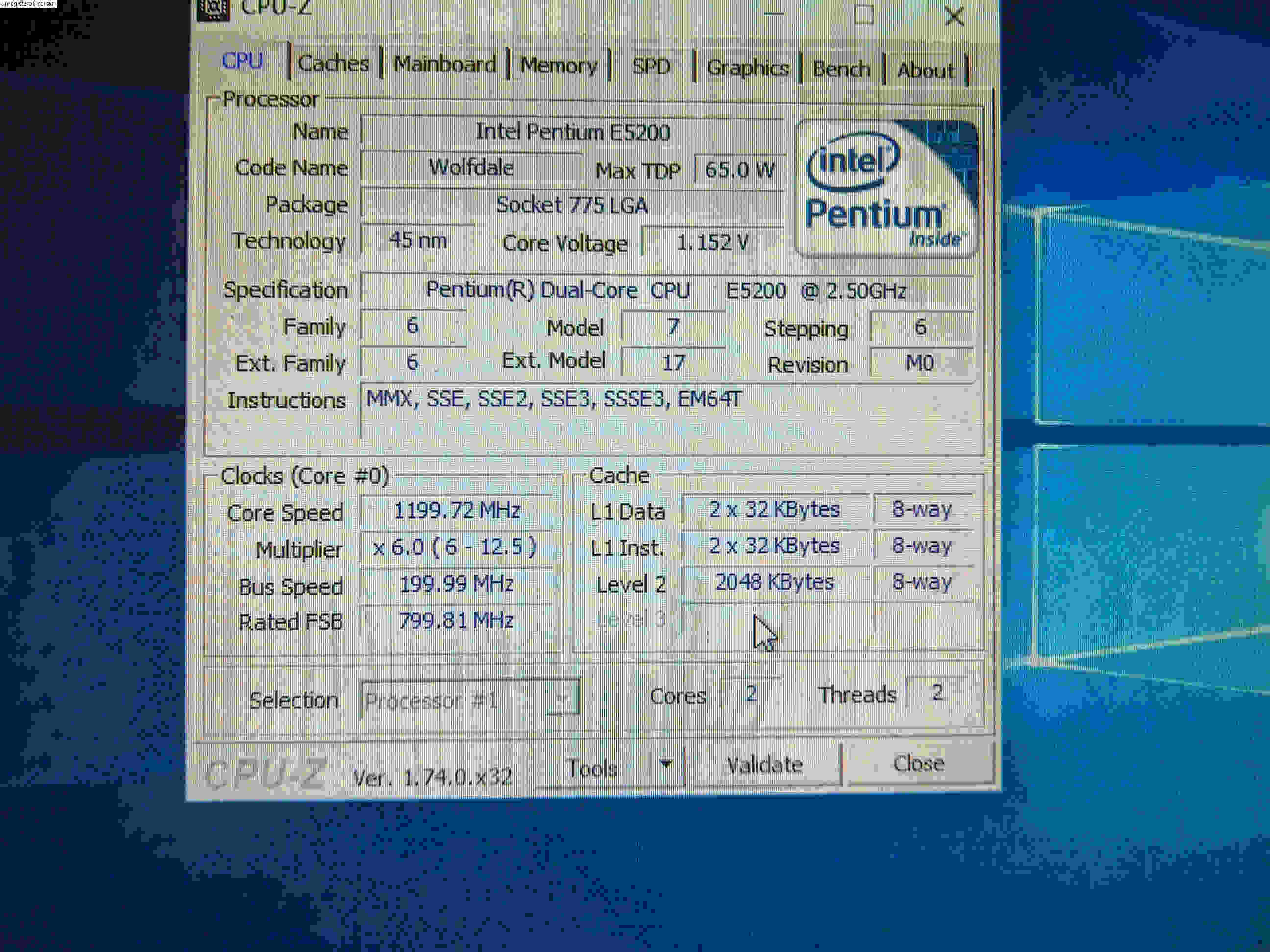Click the Model value '7'
This screenshot has height=952, width=1270.
point(674,328)
